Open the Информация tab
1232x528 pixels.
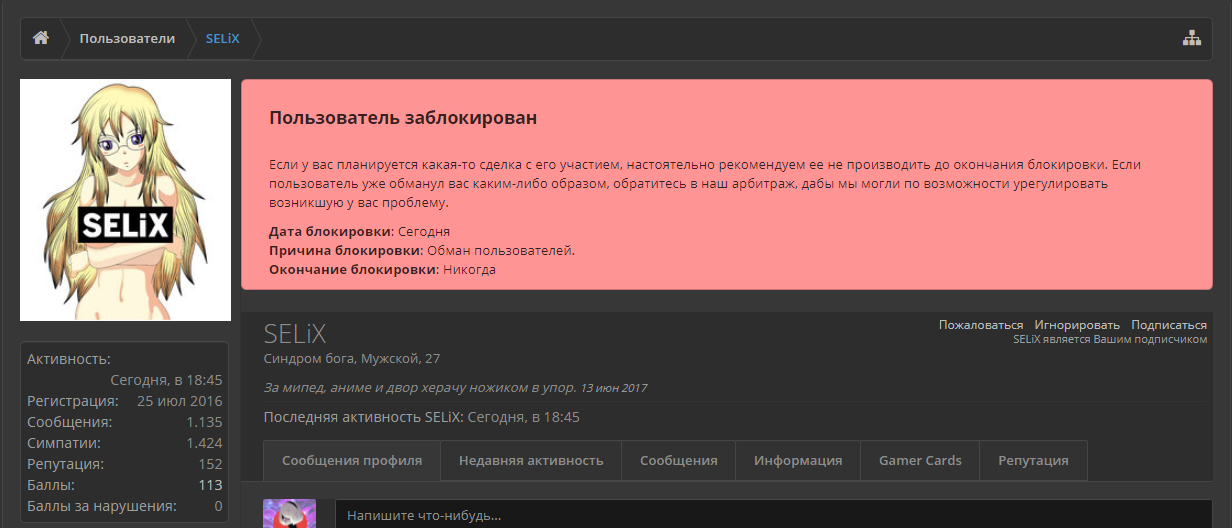pos(798,461)
